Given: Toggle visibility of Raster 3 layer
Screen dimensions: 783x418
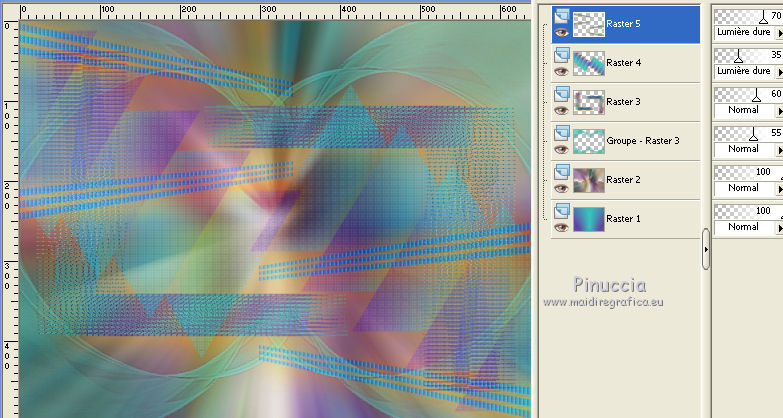Looking at the screenshot, I should [x=561, y=110].
